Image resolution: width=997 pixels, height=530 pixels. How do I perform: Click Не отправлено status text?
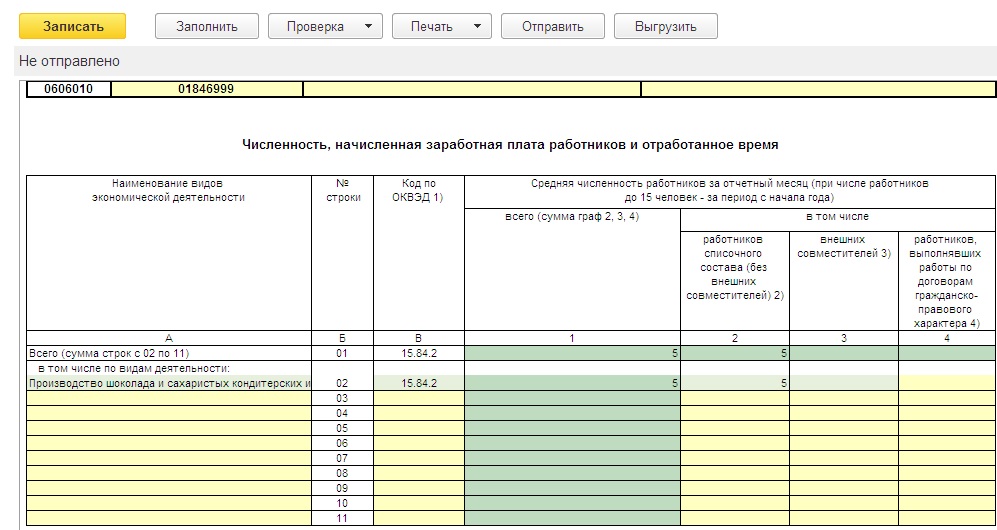[x=69, y=61]
